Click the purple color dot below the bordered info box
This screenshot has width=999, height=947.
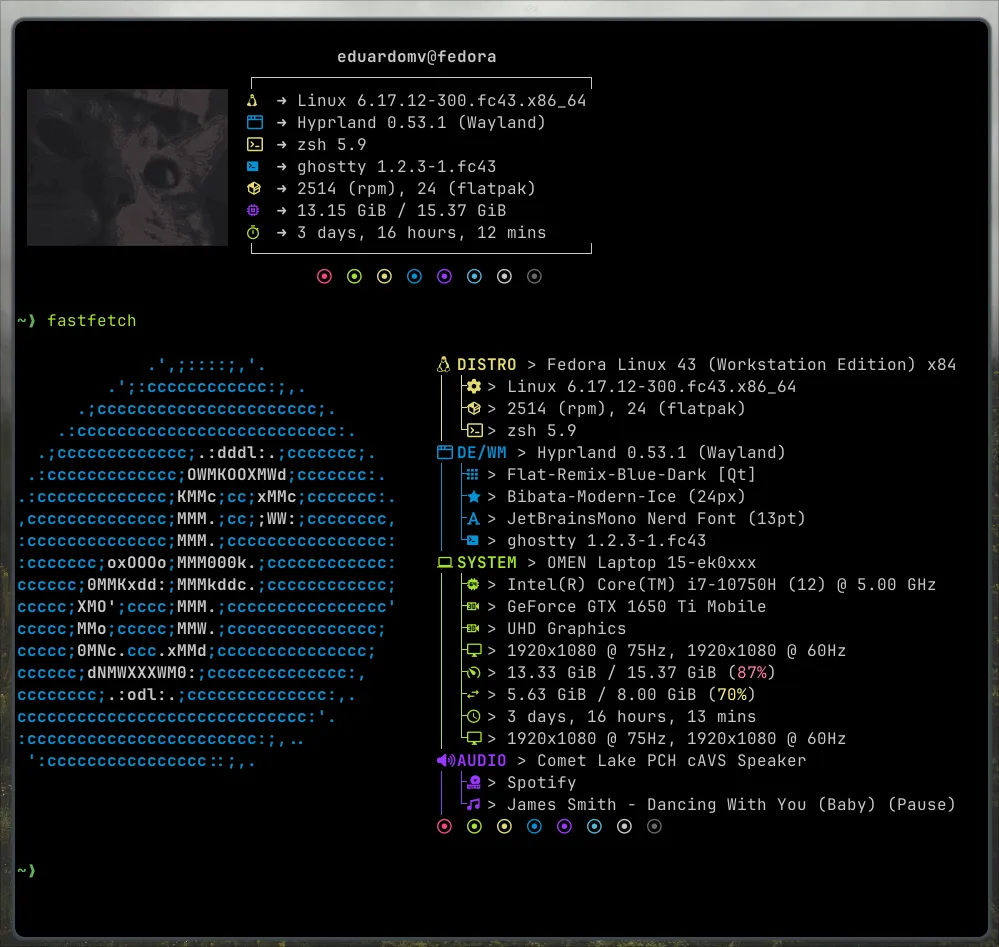point(444,277)
